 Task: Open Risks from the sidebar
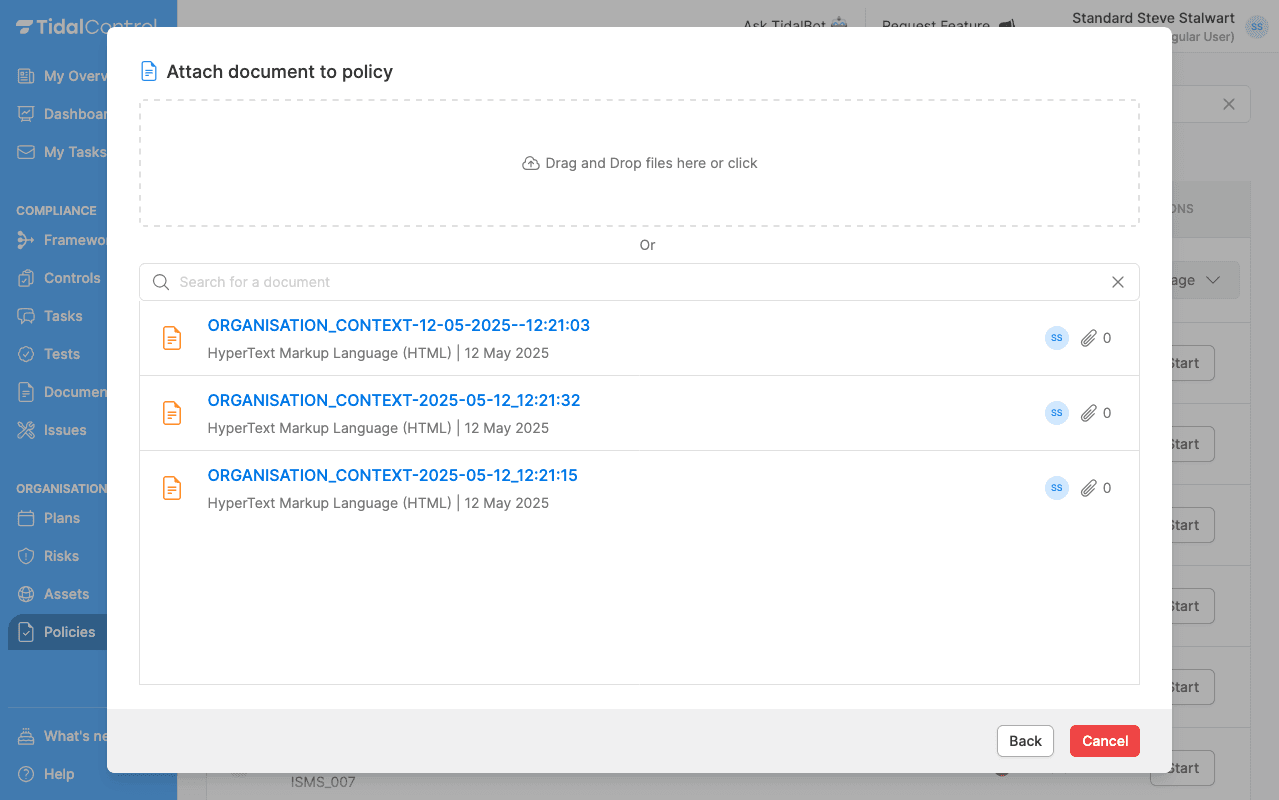[60, 556]
